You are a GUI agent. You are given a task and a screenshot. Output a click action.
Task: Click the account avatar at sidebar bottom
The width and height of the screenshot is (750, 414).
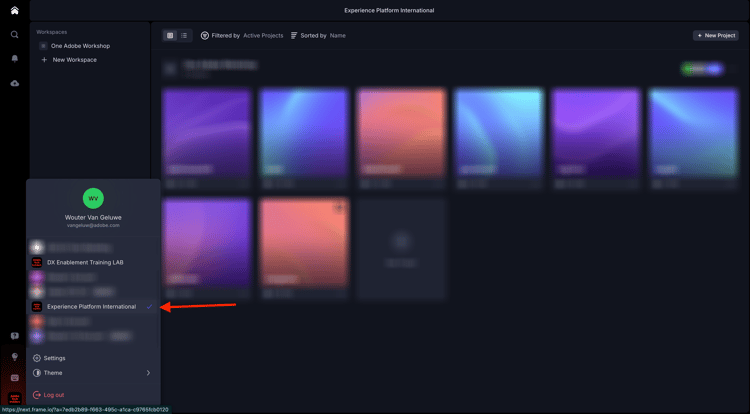14,398
